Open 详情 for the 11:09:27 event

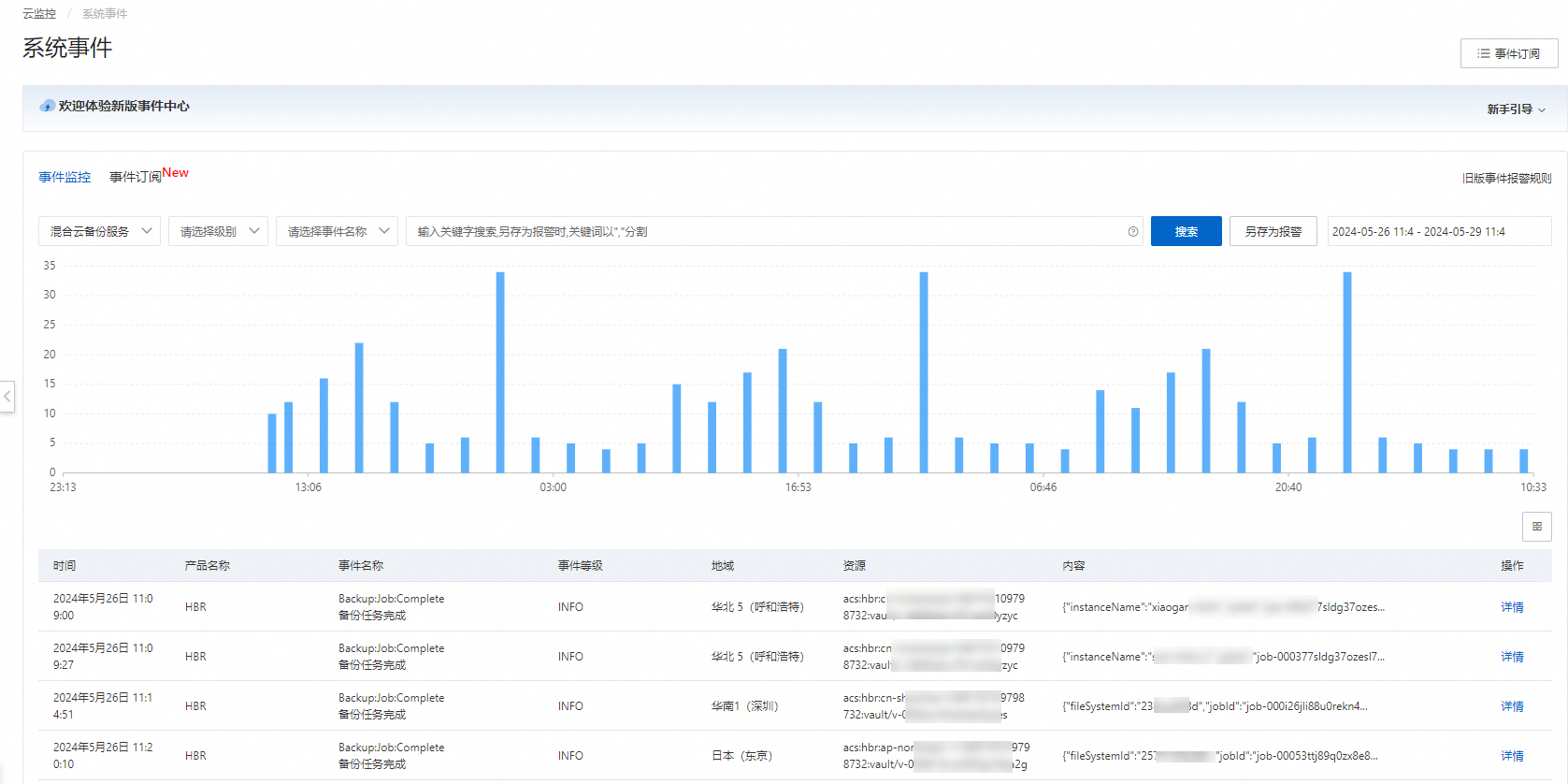coord(1512,657)
